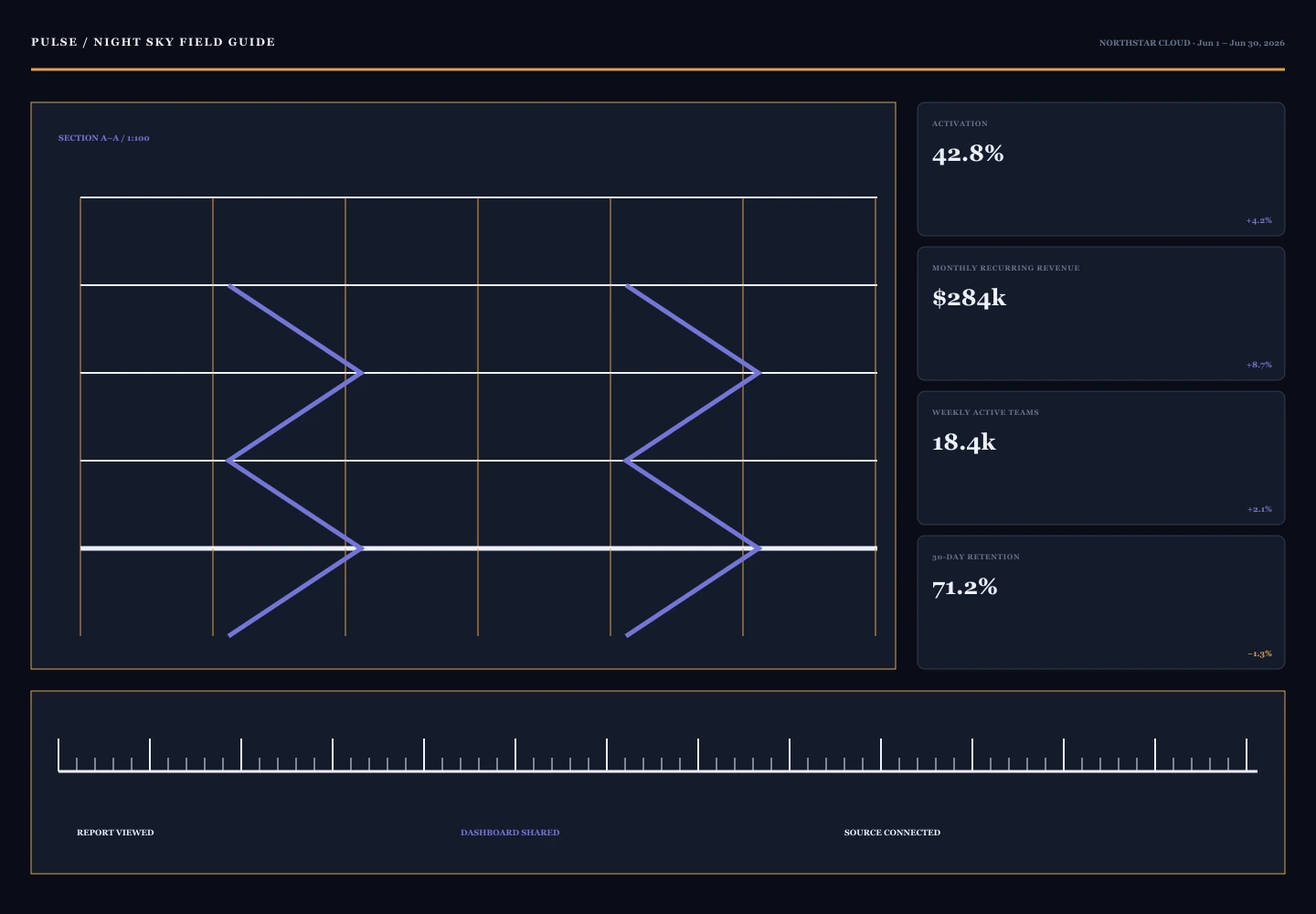This screenshot has width=1316, height=914.
Task: Select the 30-Day Retention card
Action: 1101,602
